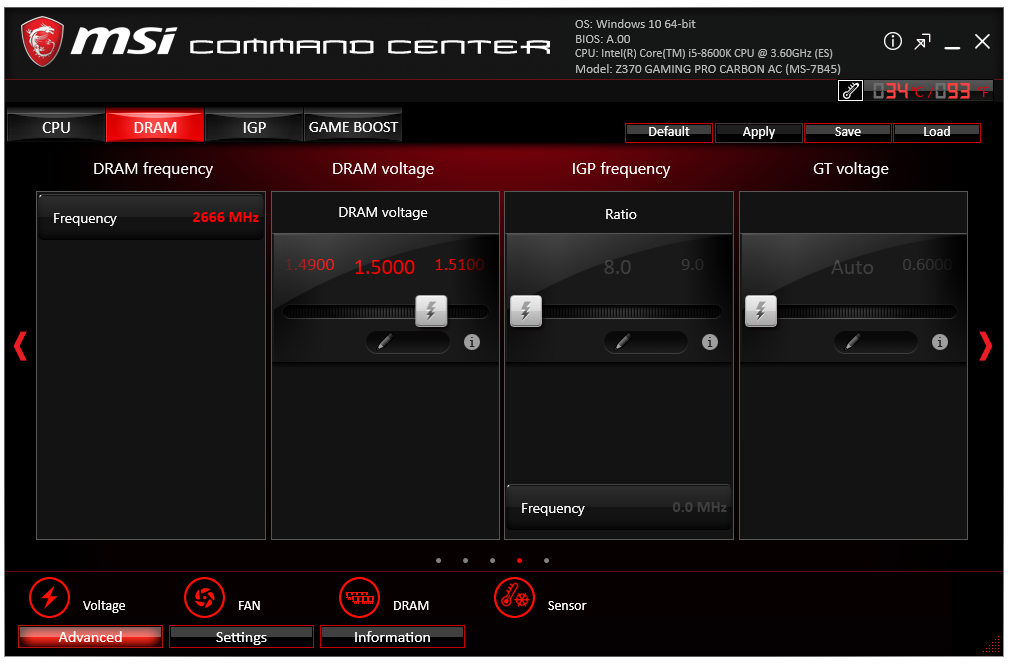Click the GT voltage slider handle
The width and height of the screenshot is (1011, 666).
(x=761, y=311)
